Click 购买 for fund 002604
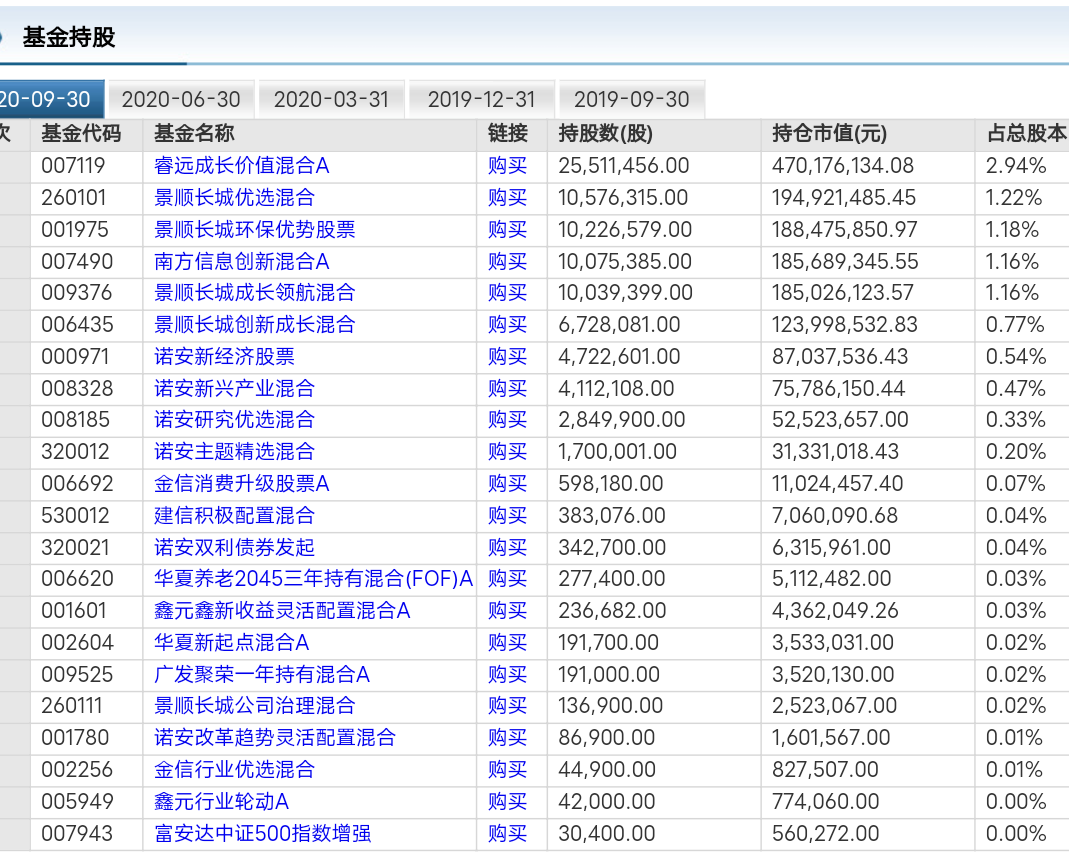This screenshot has width=1069, height=854. (x=508, y=643)
